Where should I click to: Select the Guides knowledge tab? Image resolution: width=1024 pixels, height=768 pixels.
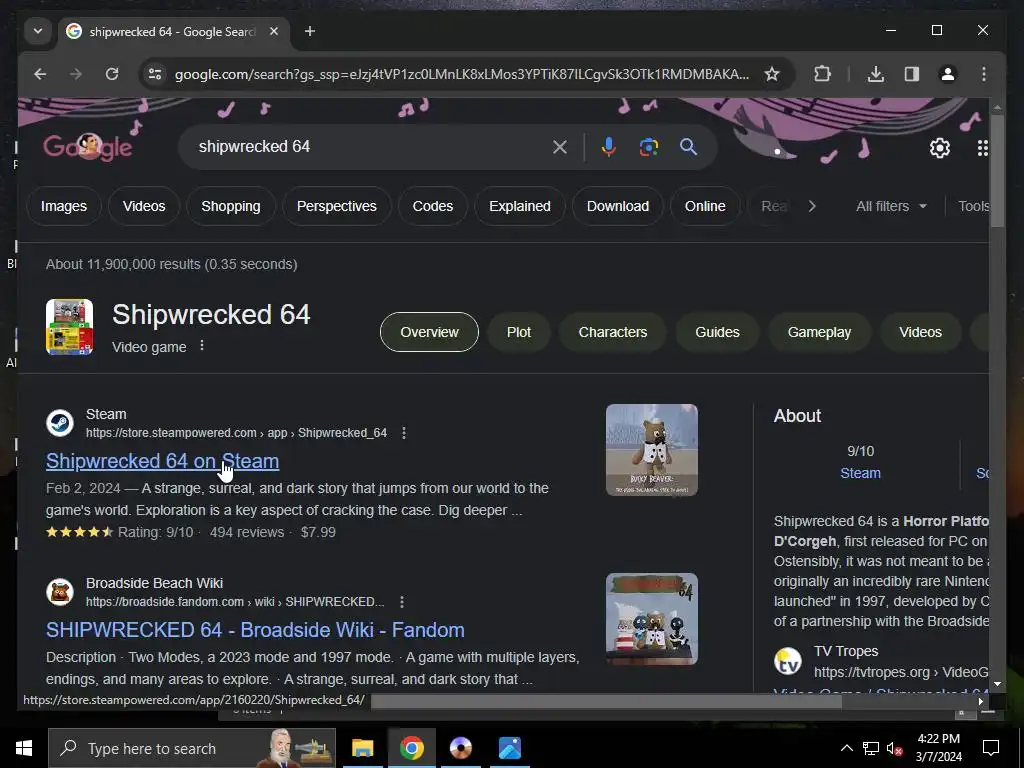pos(717,332)
